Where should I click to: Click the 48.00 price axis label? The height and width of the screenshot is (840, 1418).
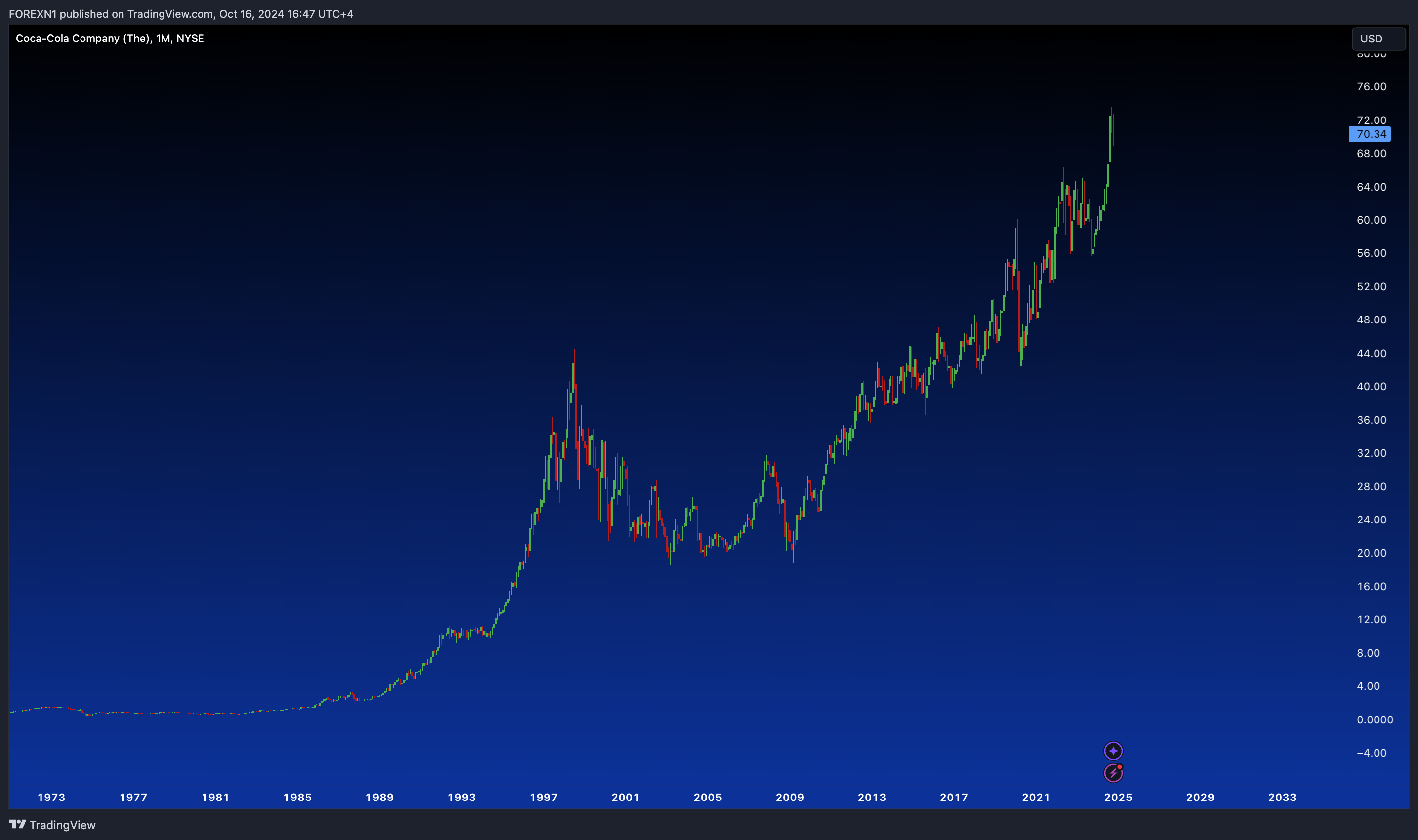[1371, 320]
